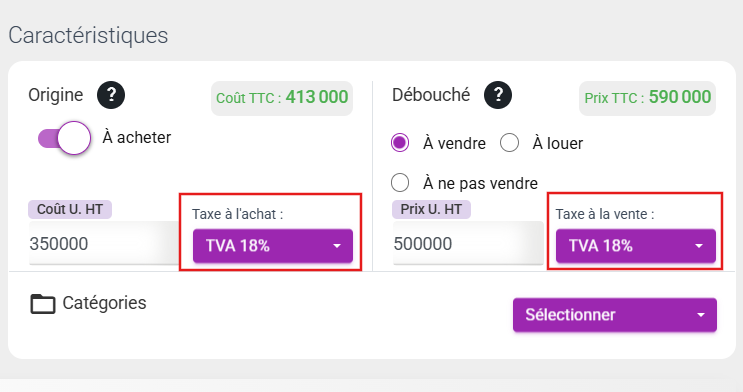Click the Catégories label text
Image resolution: width=743 pixels, height=392 pixels.
coord(104,303)
